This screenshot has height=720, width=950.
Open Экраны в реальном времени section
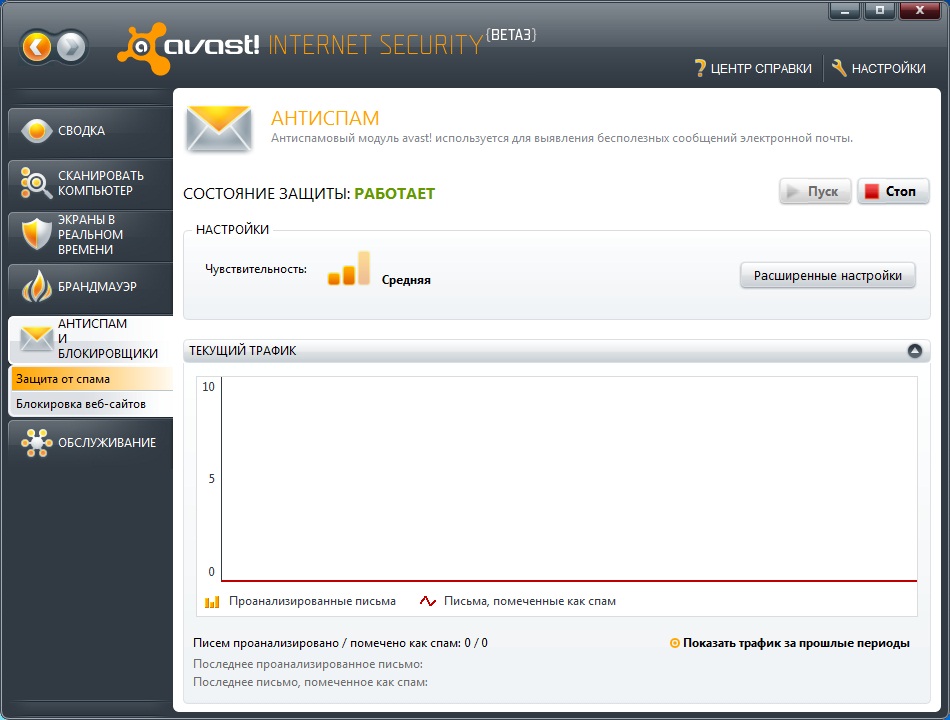coord(91,235)
